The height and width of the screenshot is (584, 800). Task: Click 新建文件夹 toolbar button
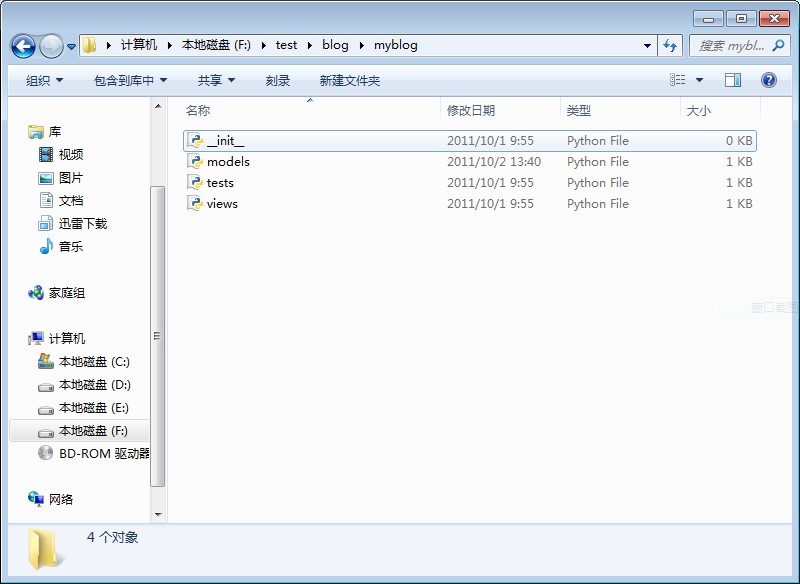[349, 80]
